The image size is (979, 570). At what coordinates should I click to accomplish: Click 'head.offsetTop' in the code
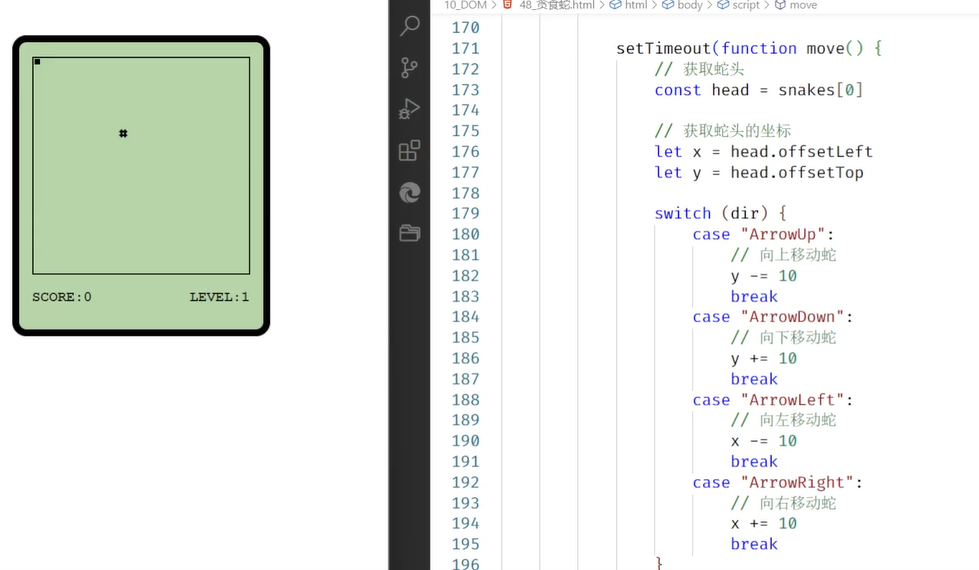[x=797, y=172]
